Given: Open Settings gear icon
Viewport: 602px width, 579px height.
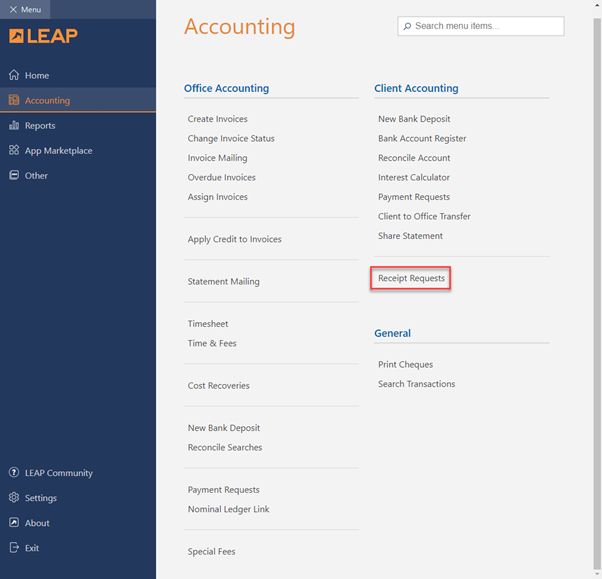Looking at the screenshot, I should [14, 498].
